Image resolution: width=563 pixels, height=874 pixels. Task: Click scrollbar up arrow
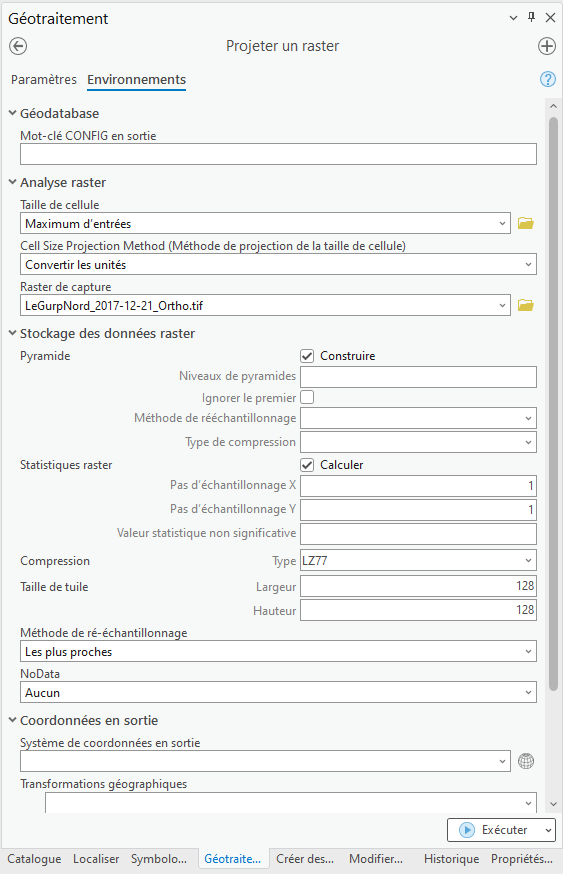[x=553, y=106]
